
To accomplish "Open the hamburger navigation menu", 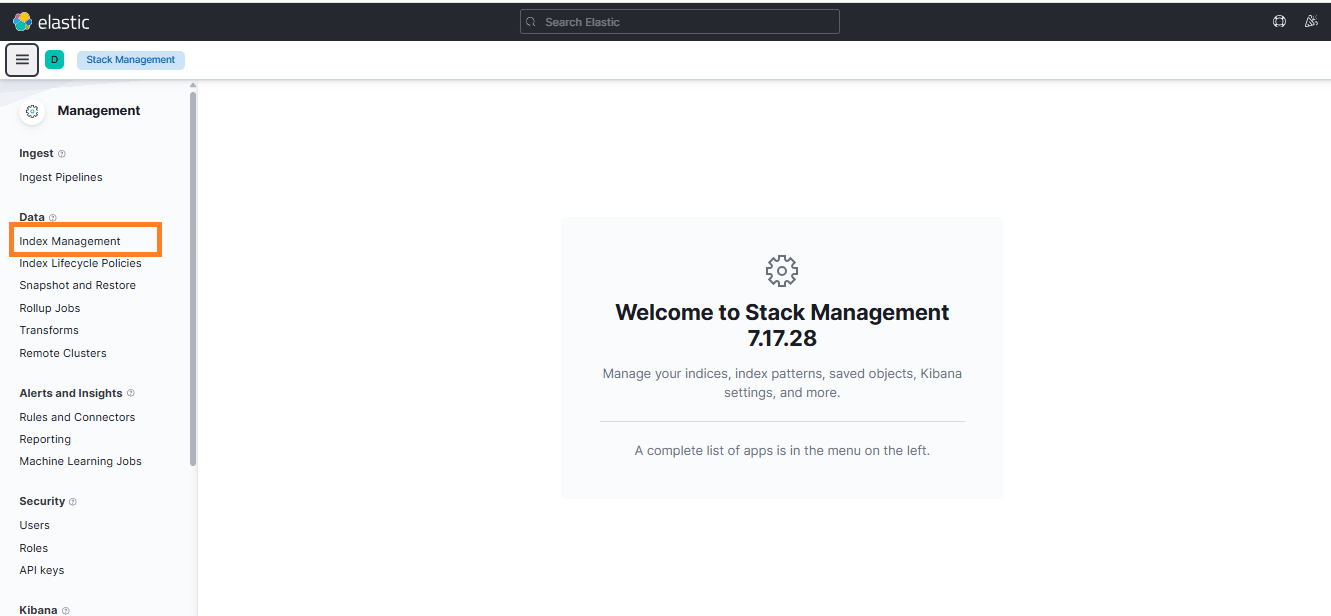I will 22,60.
